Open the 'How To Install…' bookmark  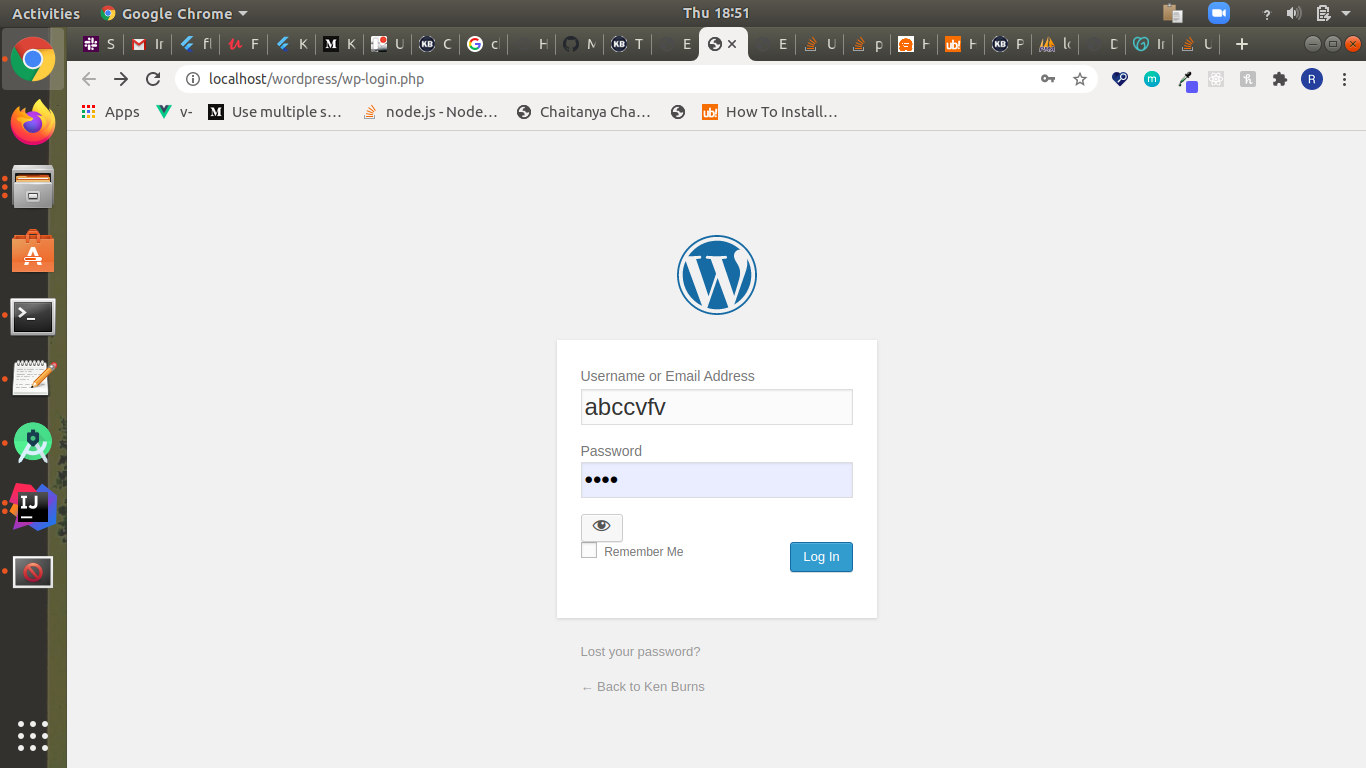[x=769, y=112]
